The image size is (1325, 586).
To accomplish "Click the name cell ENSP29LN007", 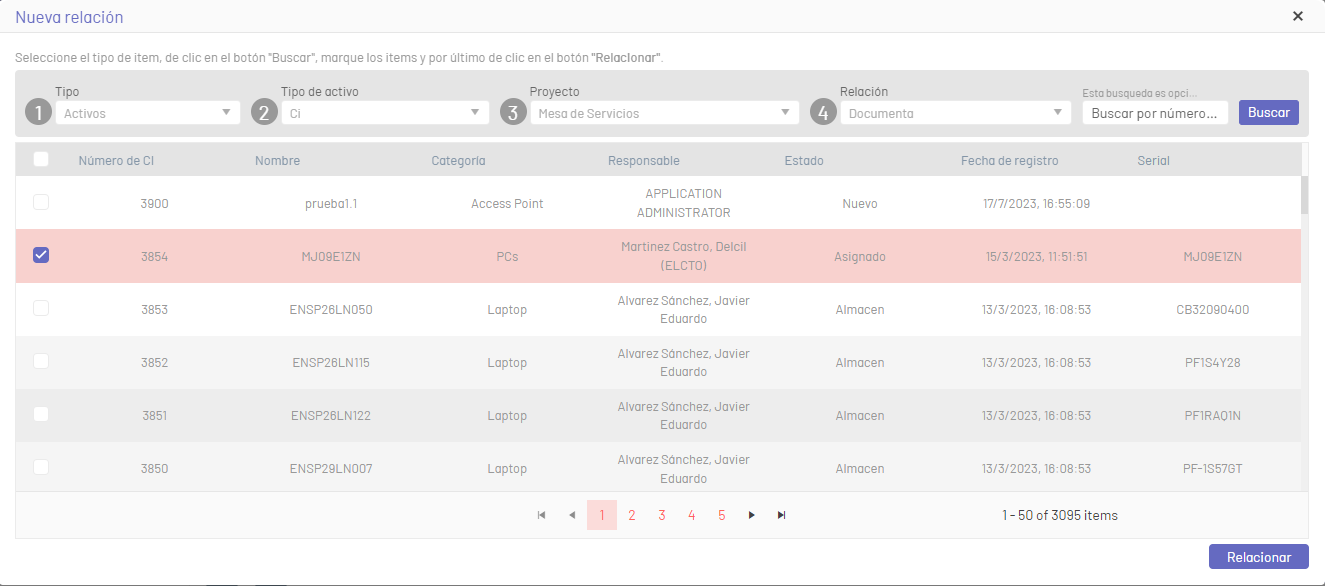I will [x=331, y=468].
